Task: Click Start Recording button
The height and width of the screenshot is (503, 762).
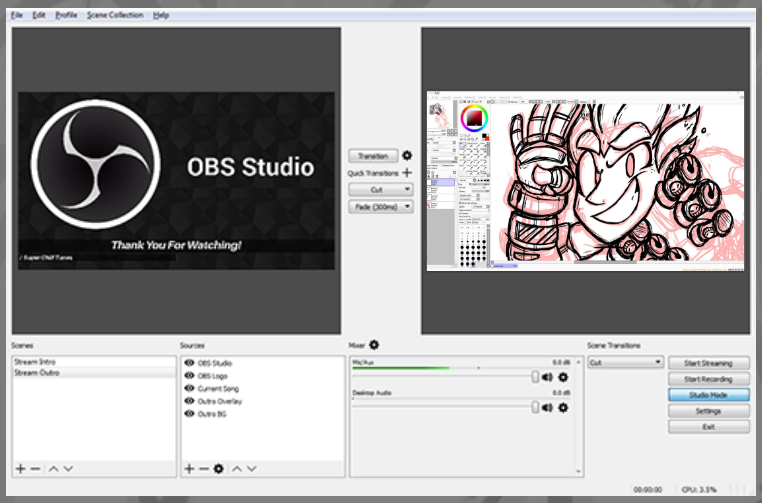Action: (x=709, y=379)
